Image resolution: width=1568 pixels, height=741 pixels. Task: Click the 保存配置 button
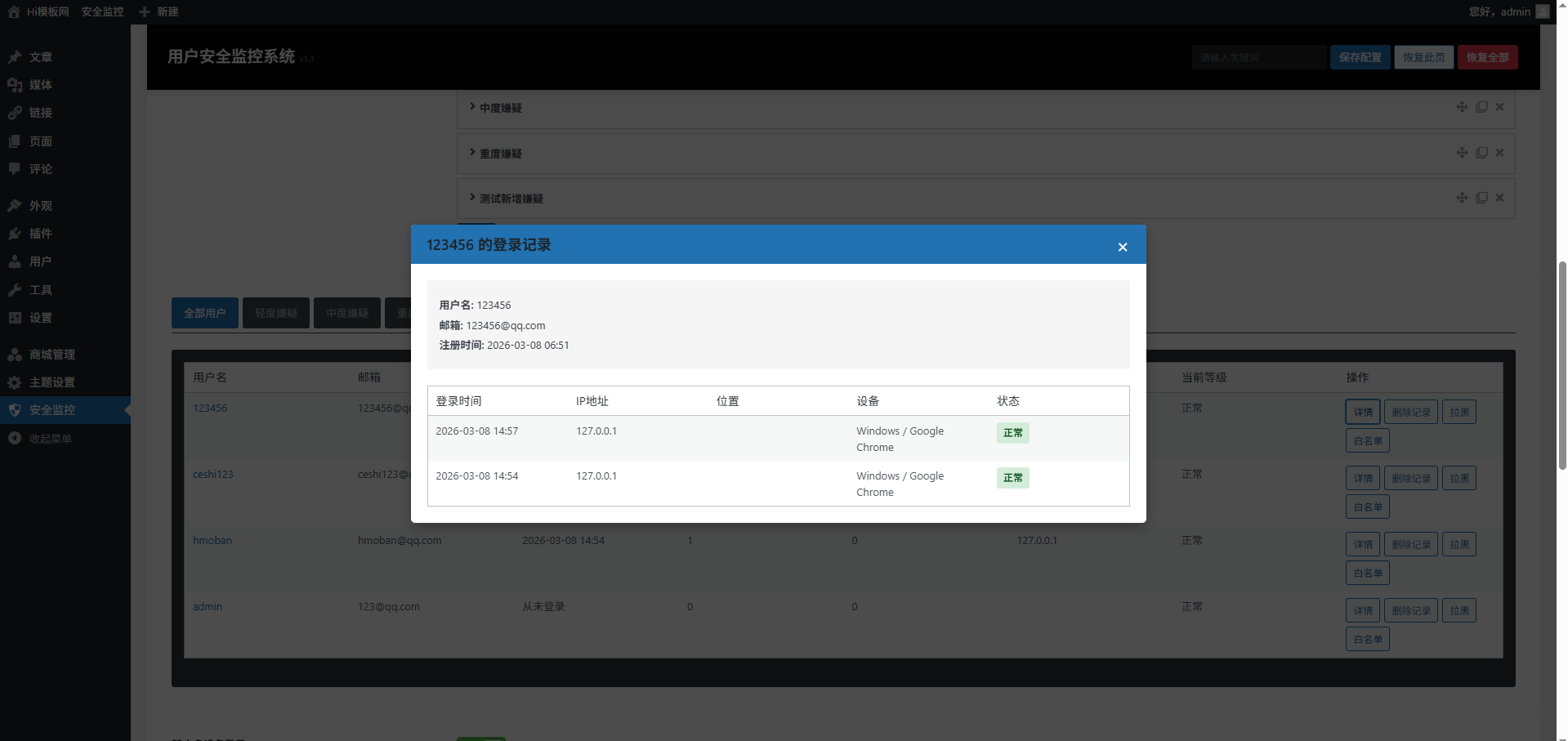[1360, 57]
